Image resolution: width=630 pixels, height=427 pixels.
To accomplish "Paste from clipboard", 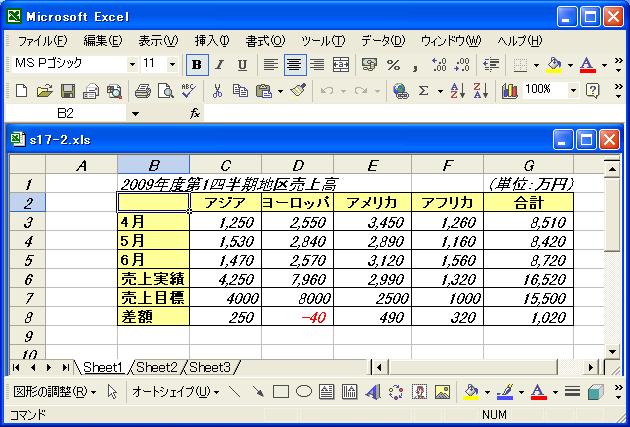I will (x=264, y=91).
